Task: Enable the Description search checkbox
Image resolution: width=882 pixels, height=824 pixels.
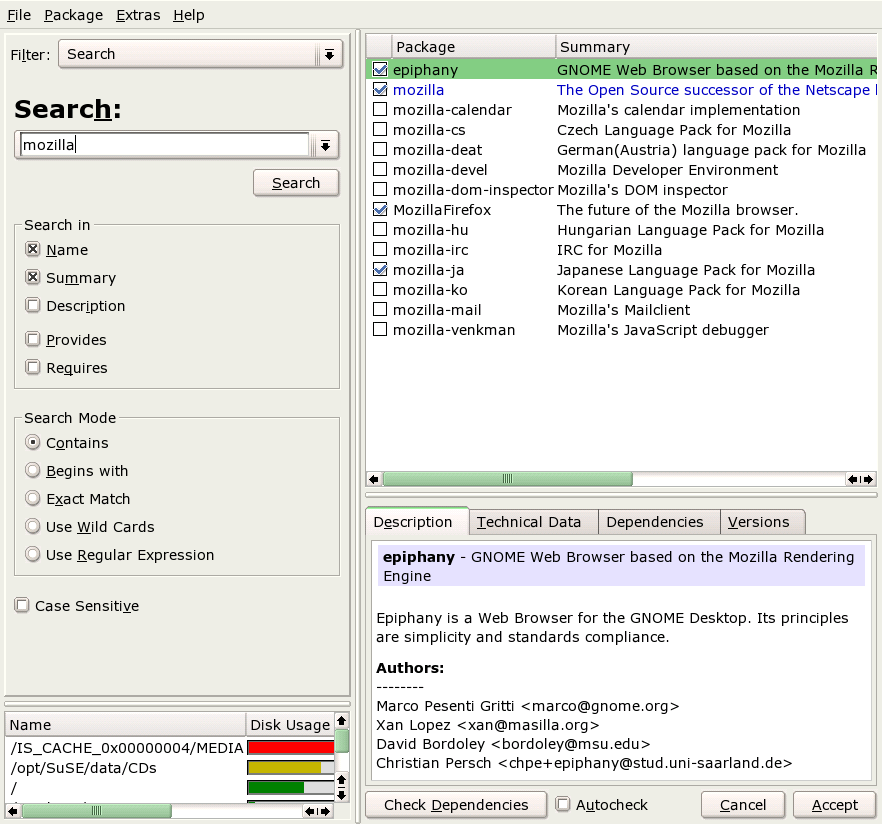Action: (33, 306)
